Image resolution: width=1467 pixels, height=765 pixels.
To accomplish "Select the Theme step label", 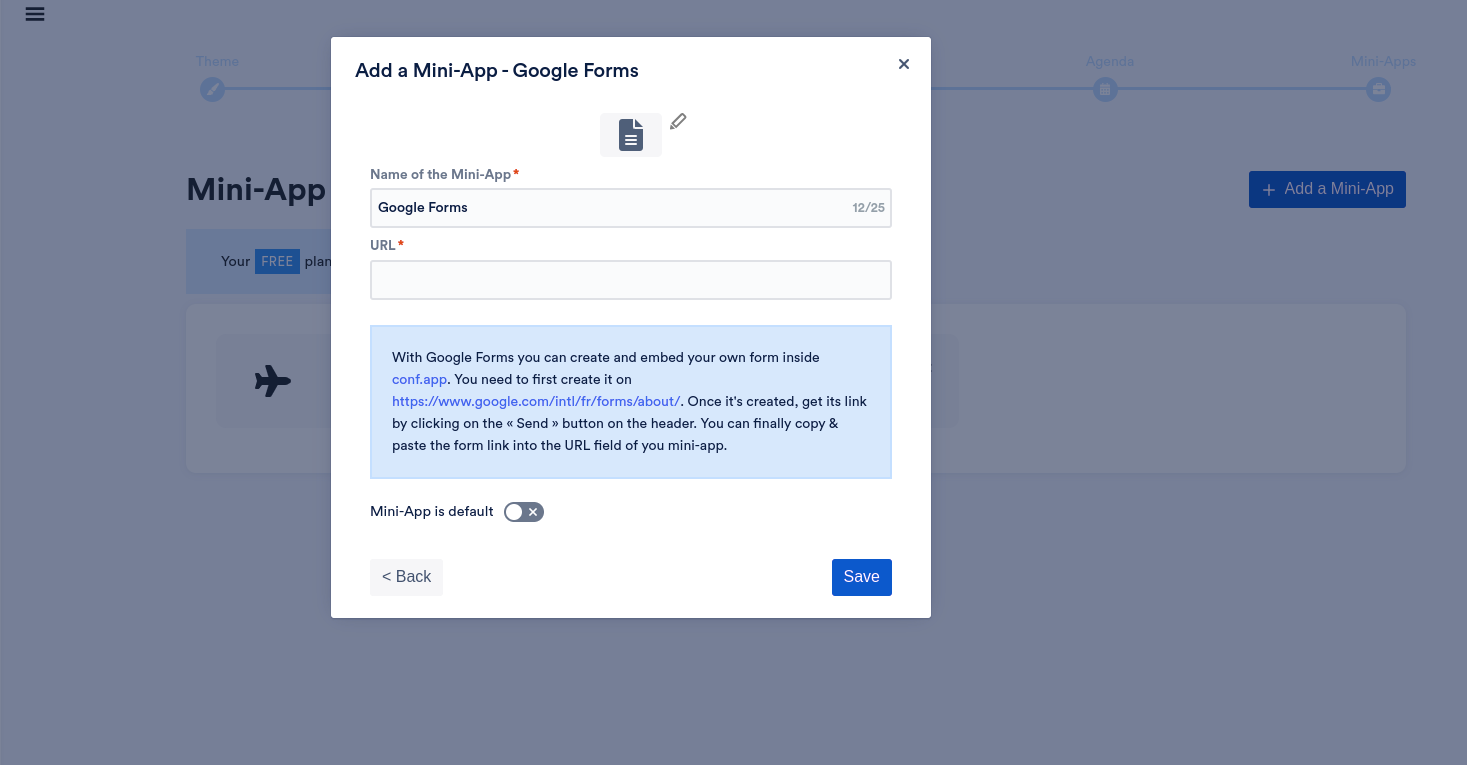I will 217,62.
